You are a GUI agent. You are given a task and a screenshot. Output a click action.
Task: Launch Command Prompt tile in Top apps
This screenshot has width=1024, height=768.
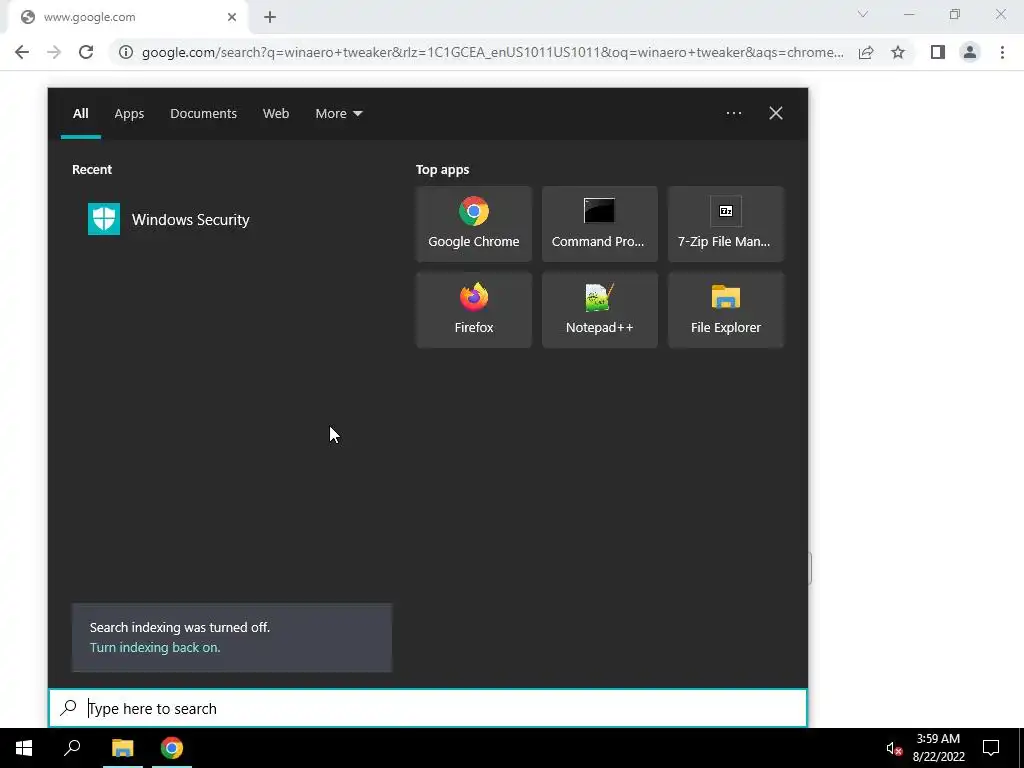600,223
